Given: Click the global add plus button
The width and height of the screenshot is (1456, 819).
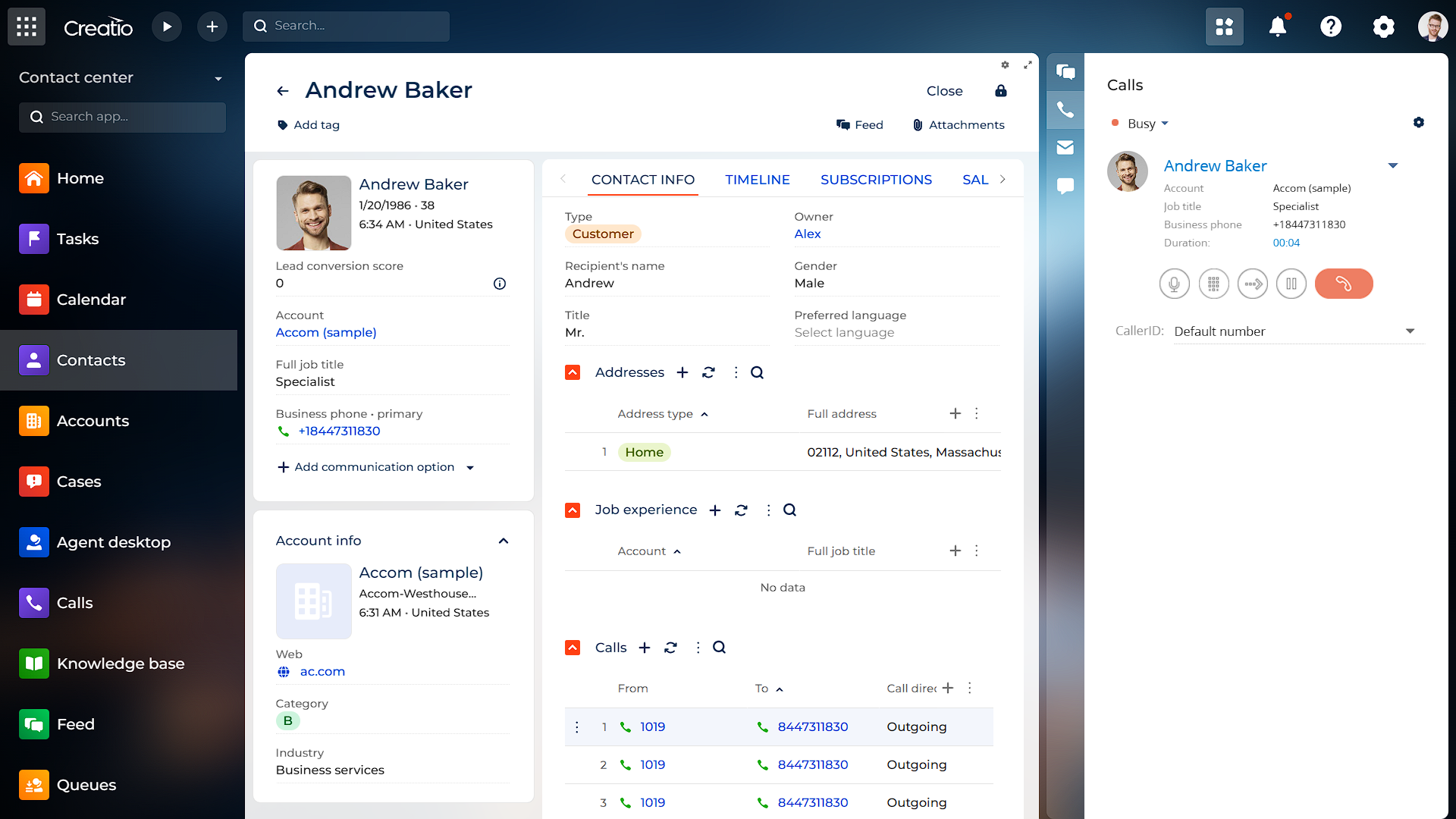Looking at the screenshot, I should [212, 27].
